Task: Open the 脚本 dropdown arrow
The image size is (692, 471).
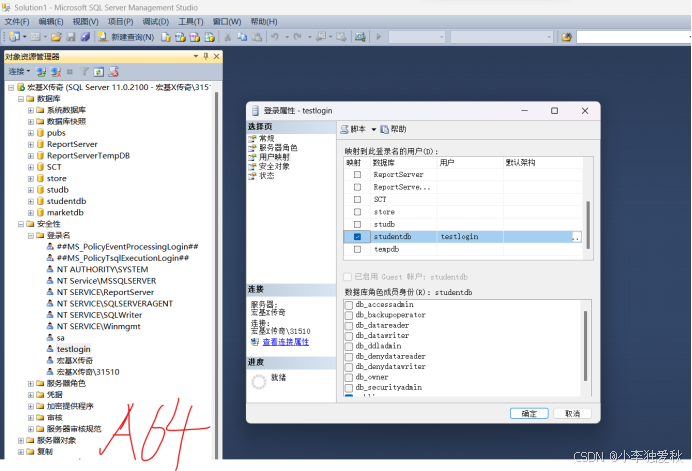Action: 373,129
